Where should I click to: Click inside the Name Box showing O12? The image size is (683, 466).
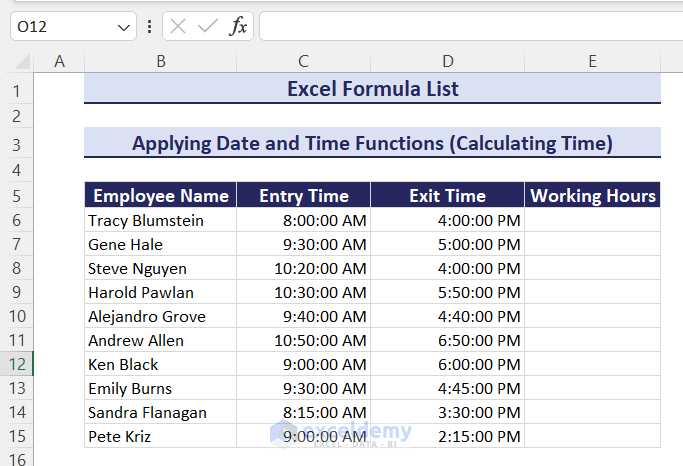point(60,27)
